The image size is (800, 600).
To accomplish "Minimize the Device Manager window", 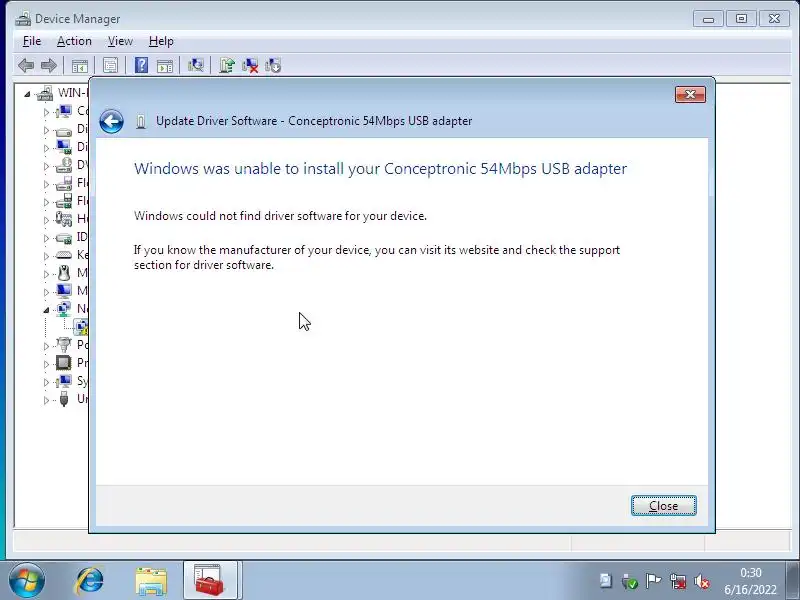I will [x=708, y=19].
